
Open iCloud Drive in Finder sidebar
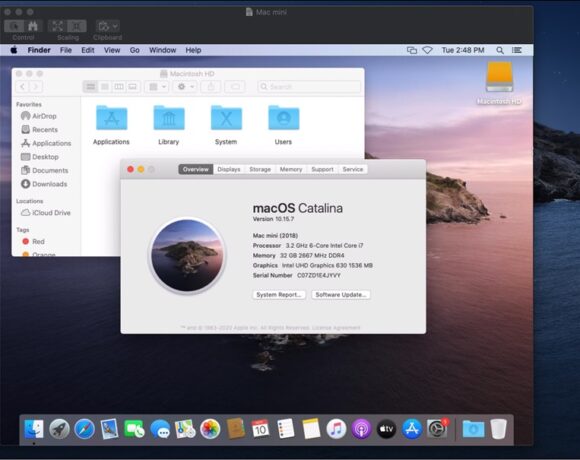click(46, 213)
